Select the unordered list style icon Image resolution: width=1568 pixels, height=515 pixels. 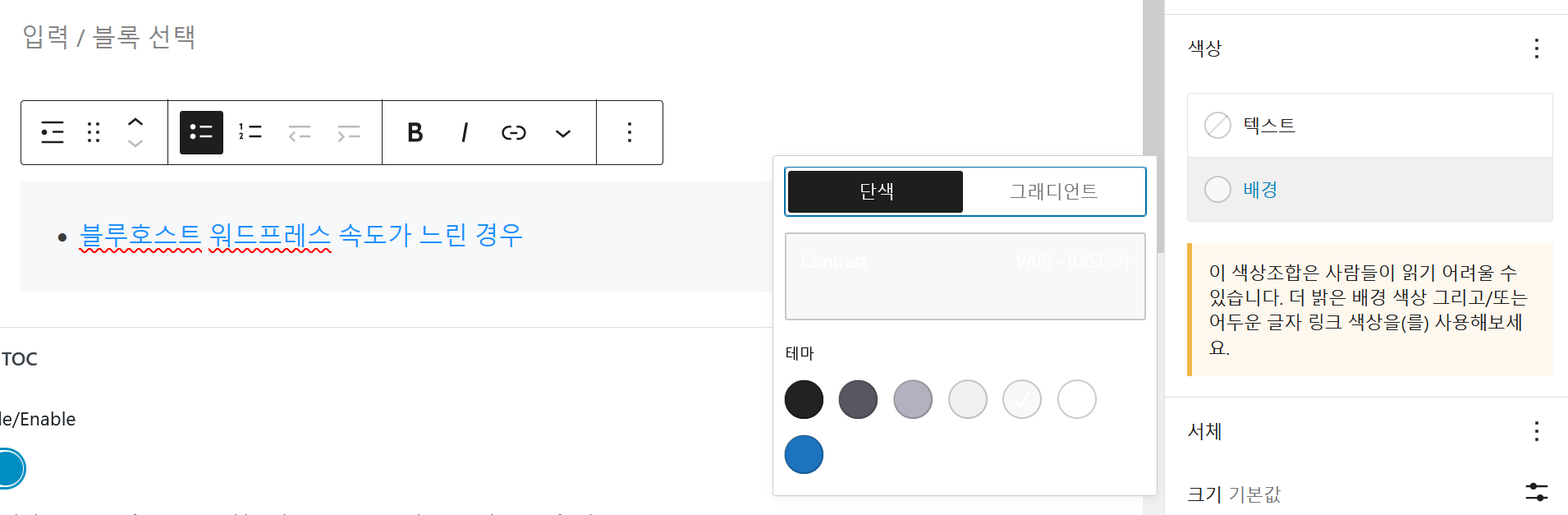coord(201,132)
